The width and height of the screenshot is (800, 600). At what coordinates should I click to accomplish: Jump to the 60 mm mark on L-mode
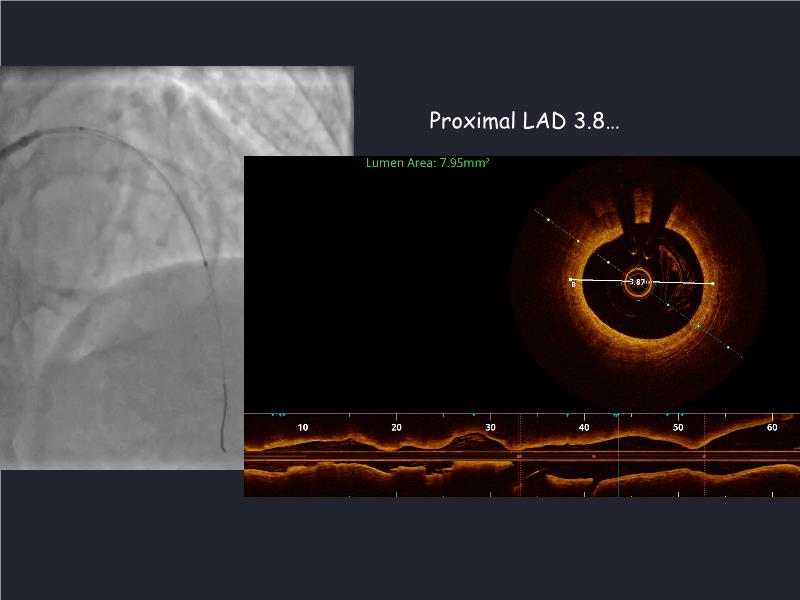(772, 427)
